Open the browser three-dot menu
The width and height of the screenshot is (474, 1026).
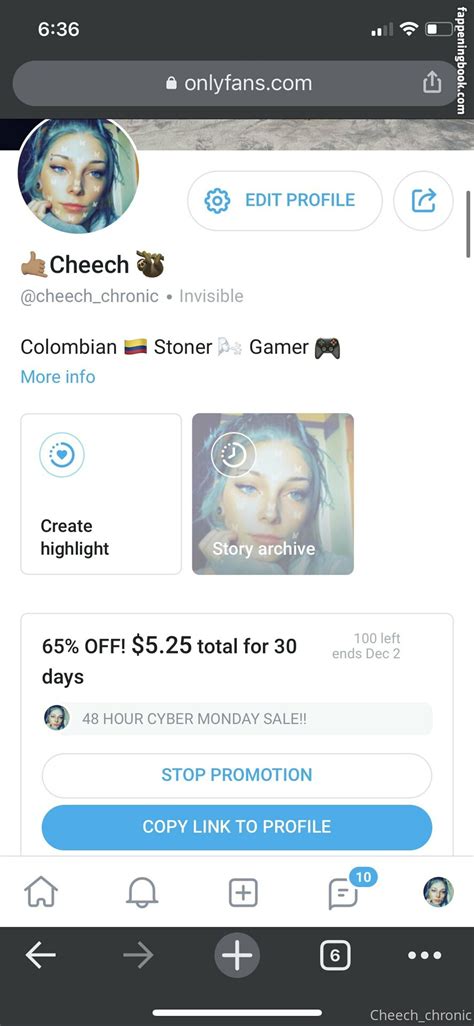(x=424, y=955)
